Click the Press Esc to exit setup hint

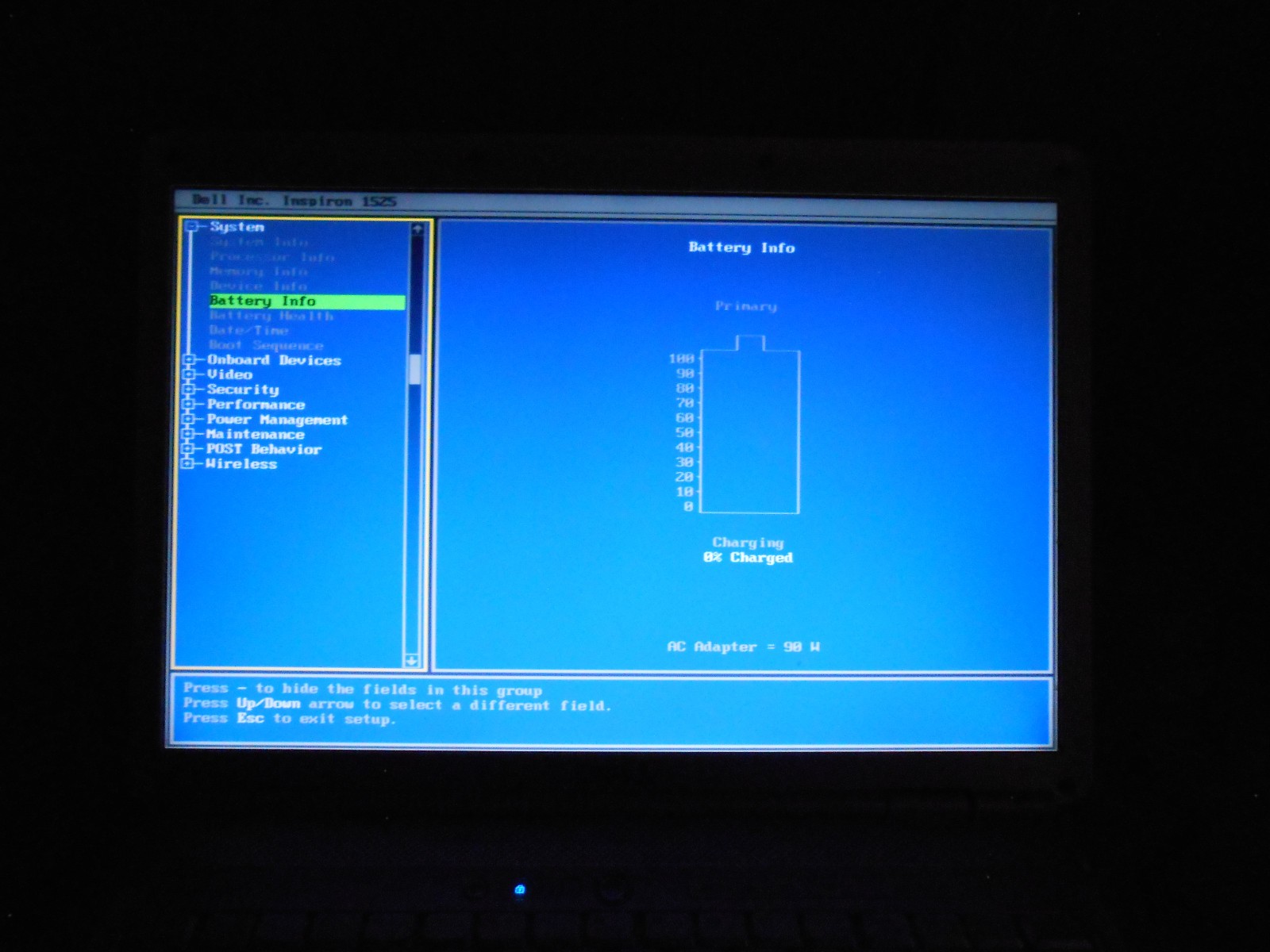tap(289, 719)
